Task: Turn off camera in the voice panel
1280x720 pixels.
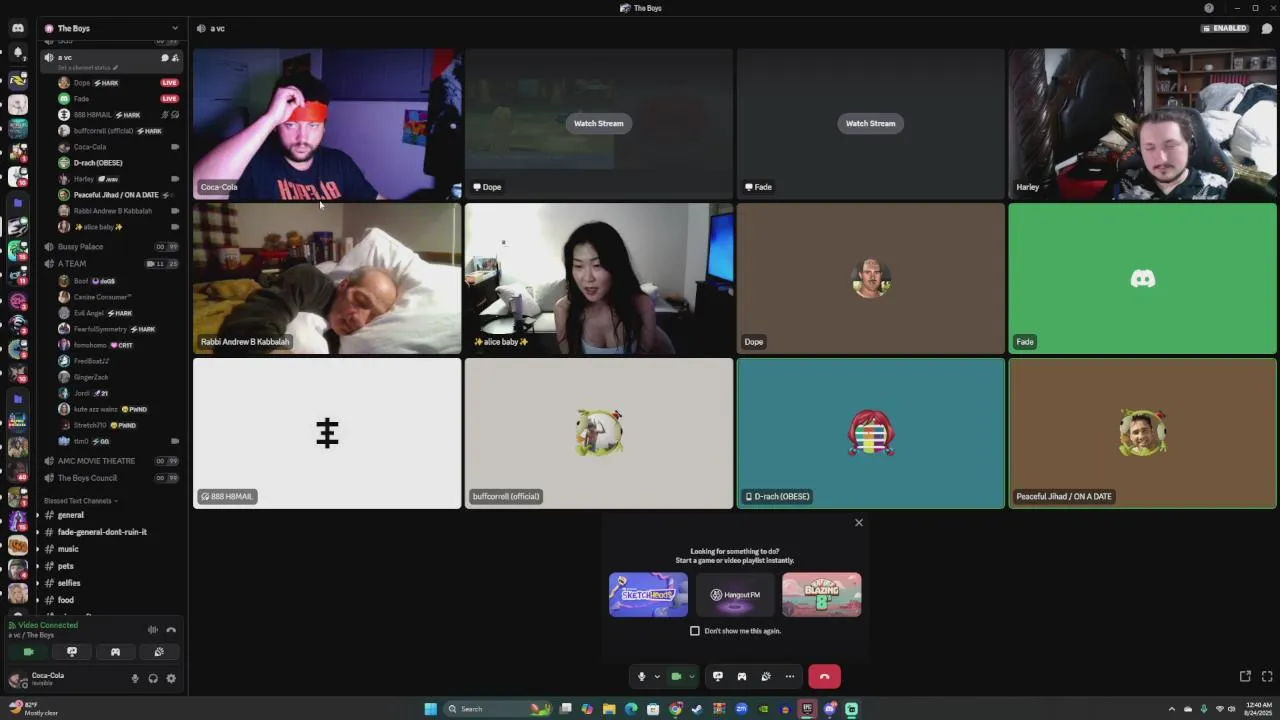Action: point(28,652)
